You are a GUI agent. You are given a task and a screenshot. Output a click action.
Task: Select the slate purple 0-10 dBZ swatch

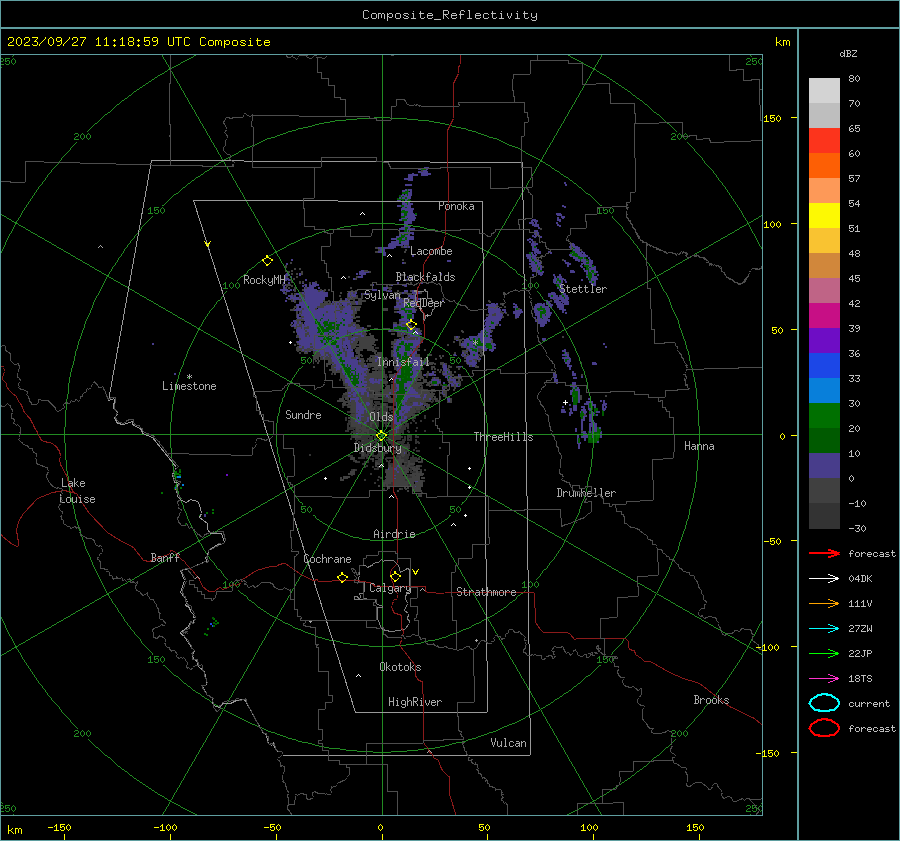pyautogui.click(x=824, y=466)
